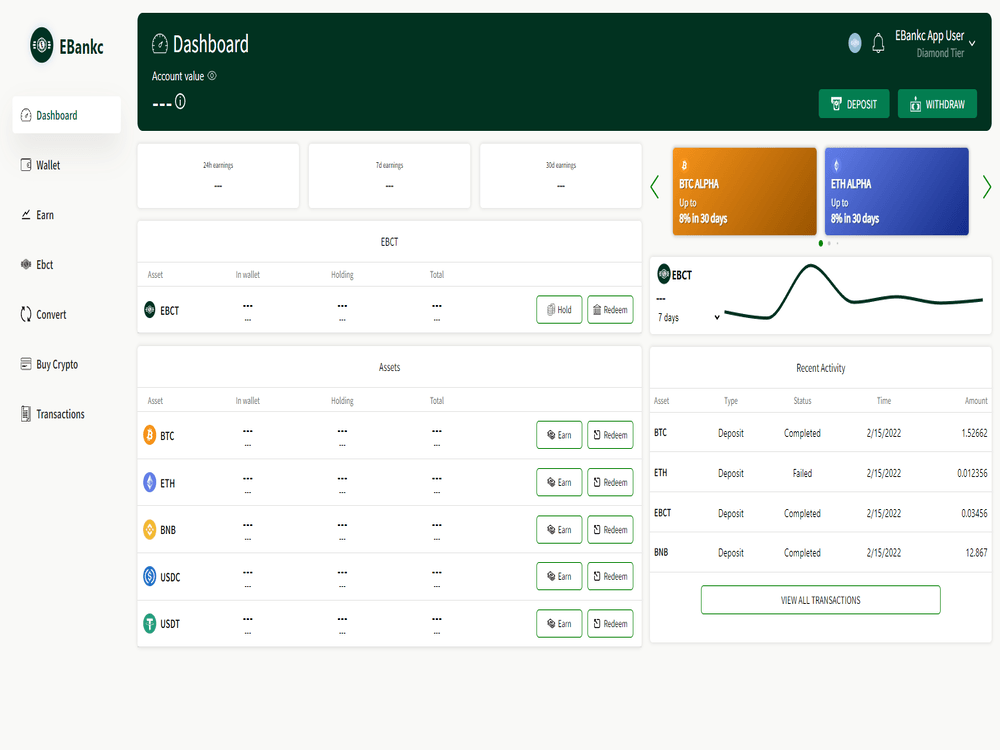Show next promo card with right arrow

tap(986, 187)
